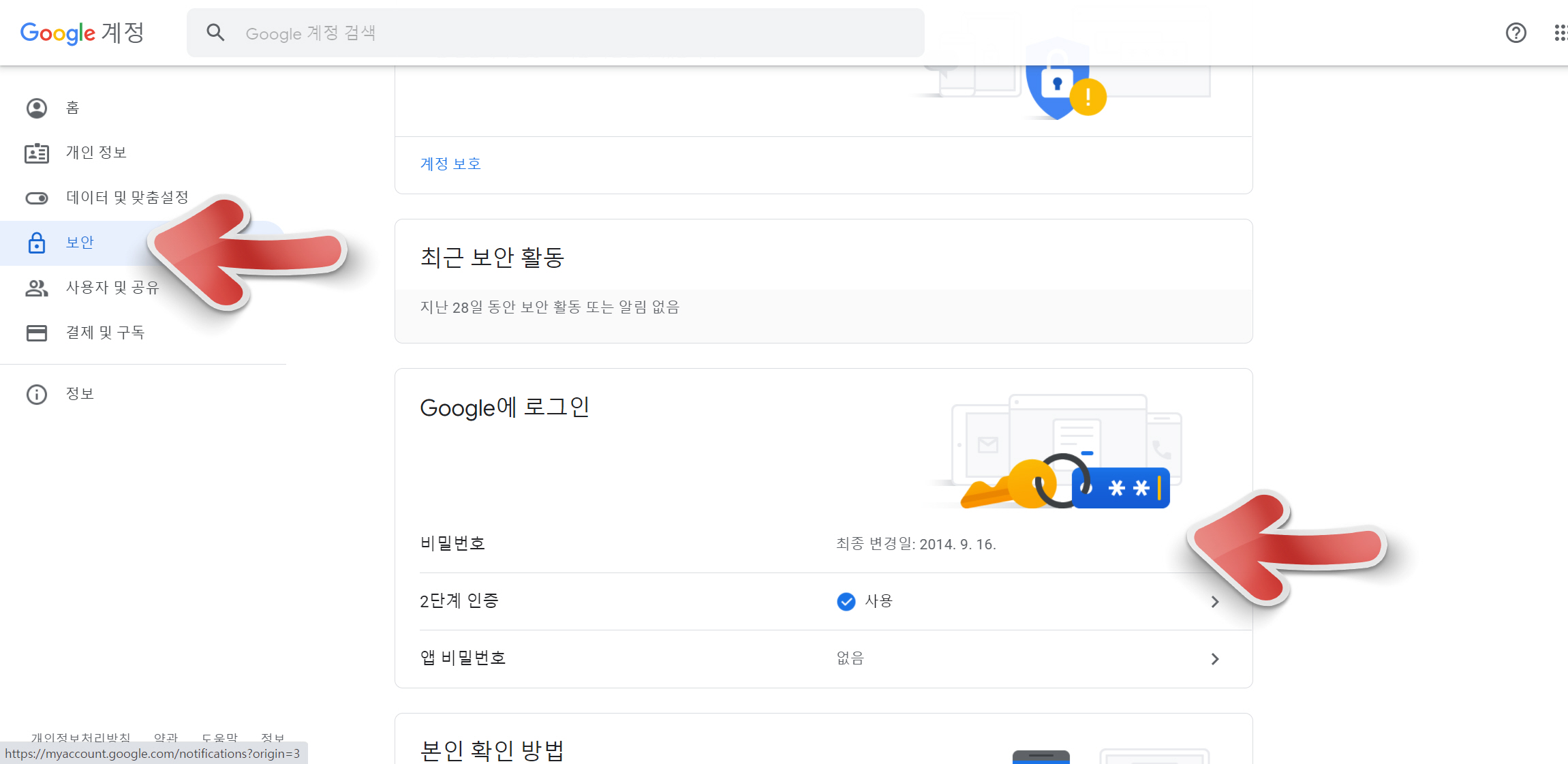Click the Home person icon in sidebar

point(37,108)
